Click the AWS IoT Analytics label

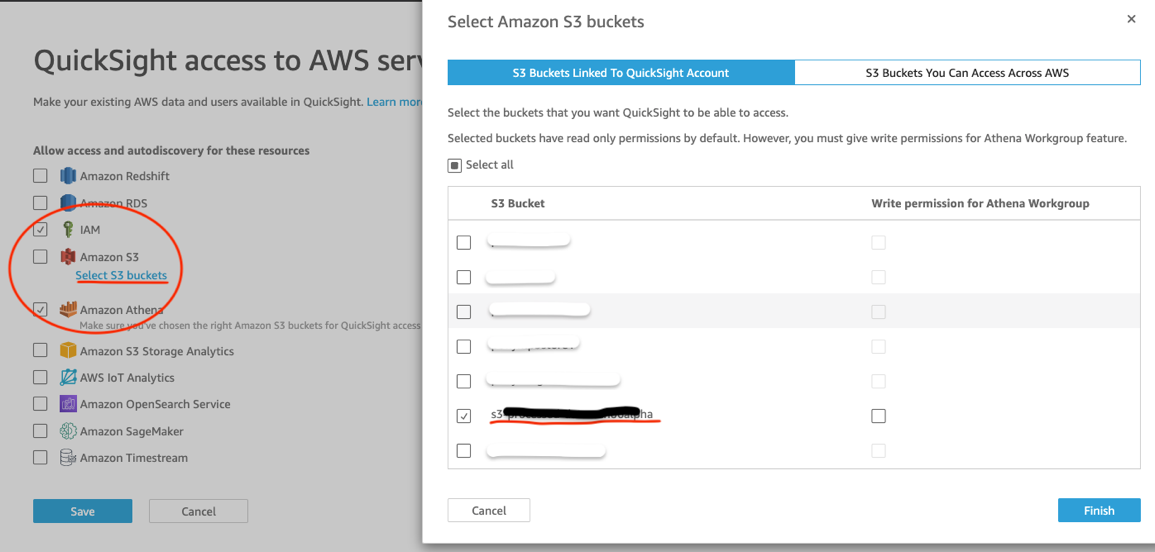127,377
